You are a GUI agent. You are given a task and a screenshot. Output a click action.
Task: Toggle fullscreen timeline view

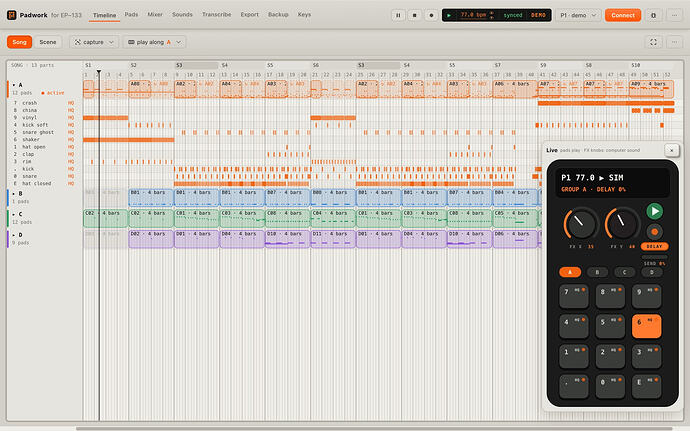point(653,42)
